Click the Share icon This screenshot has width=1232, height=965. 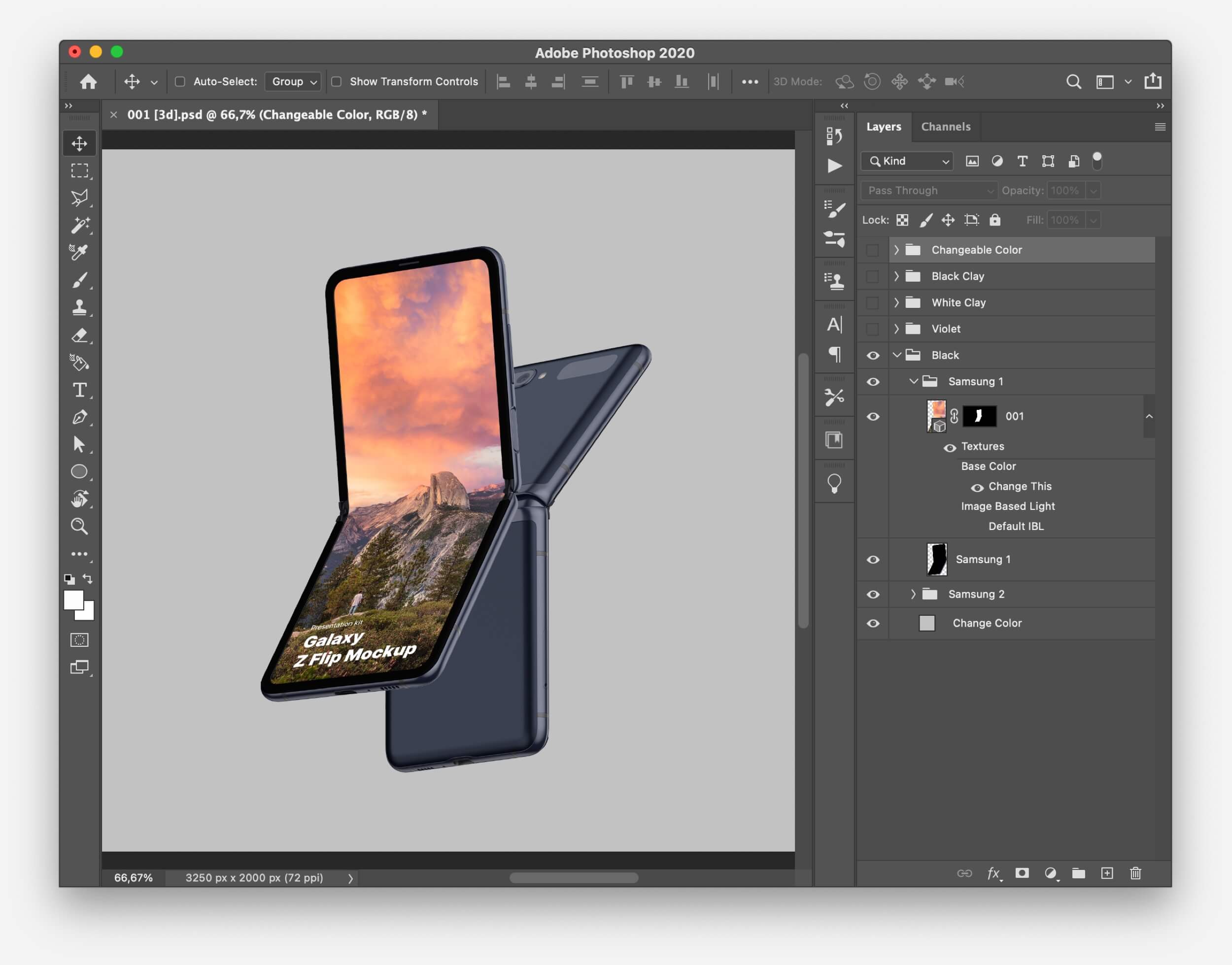(x=1152, y=81)
